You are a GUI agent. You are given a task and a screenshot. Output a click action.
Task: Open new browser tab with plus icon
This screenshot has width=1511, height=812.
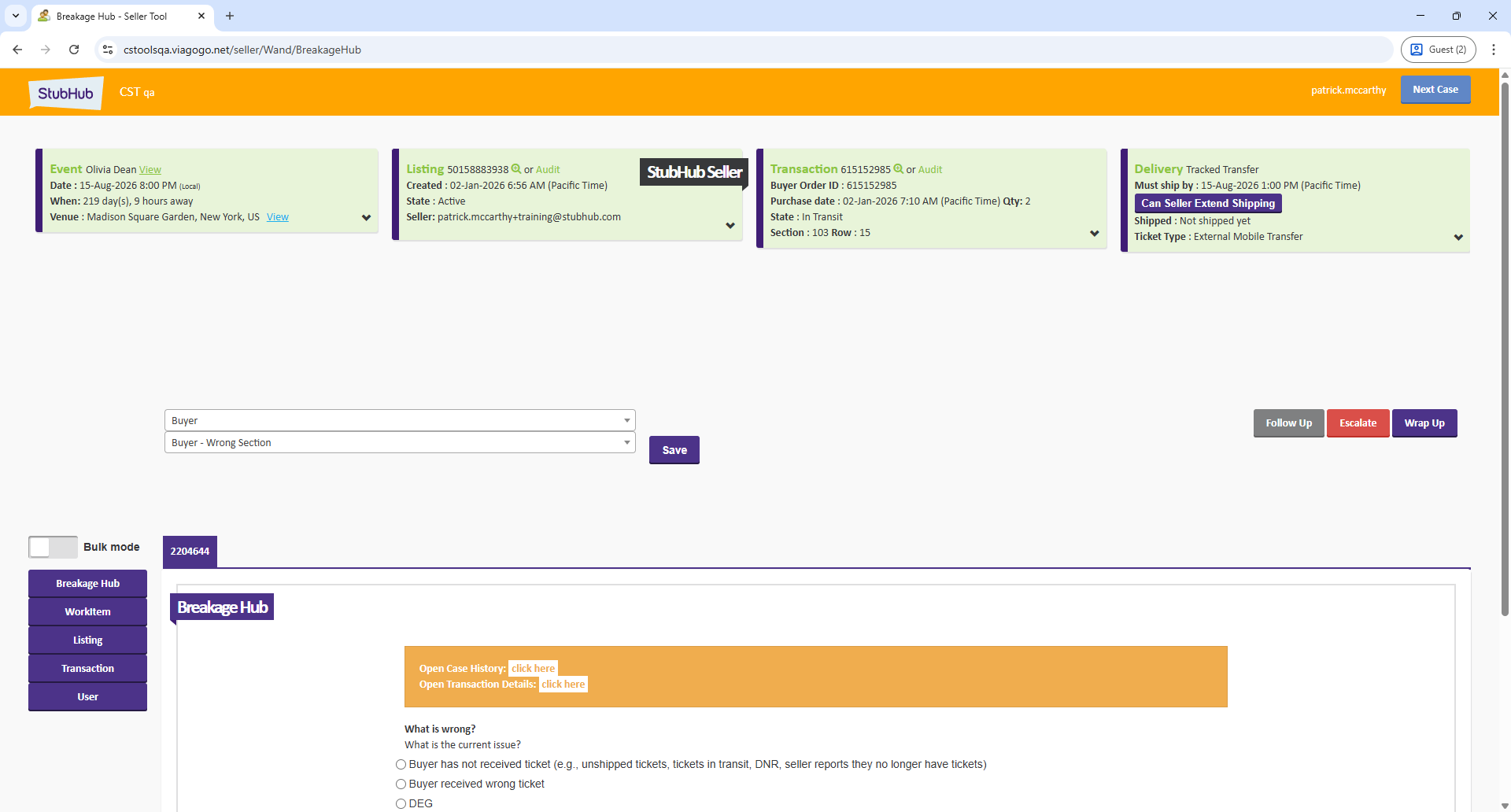[x=230, y=16]
